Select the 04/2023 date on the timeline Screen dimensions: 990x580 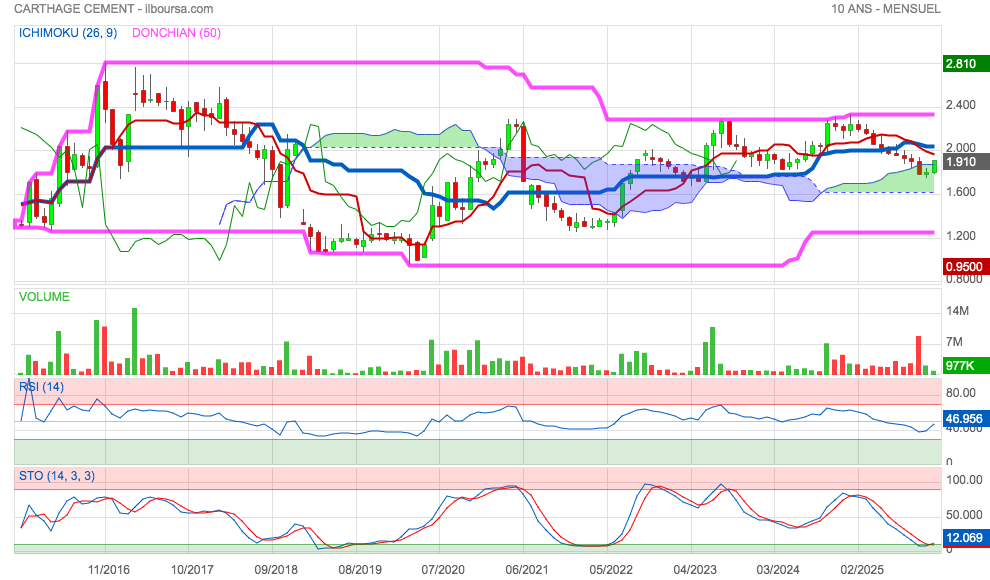point(695,569)
